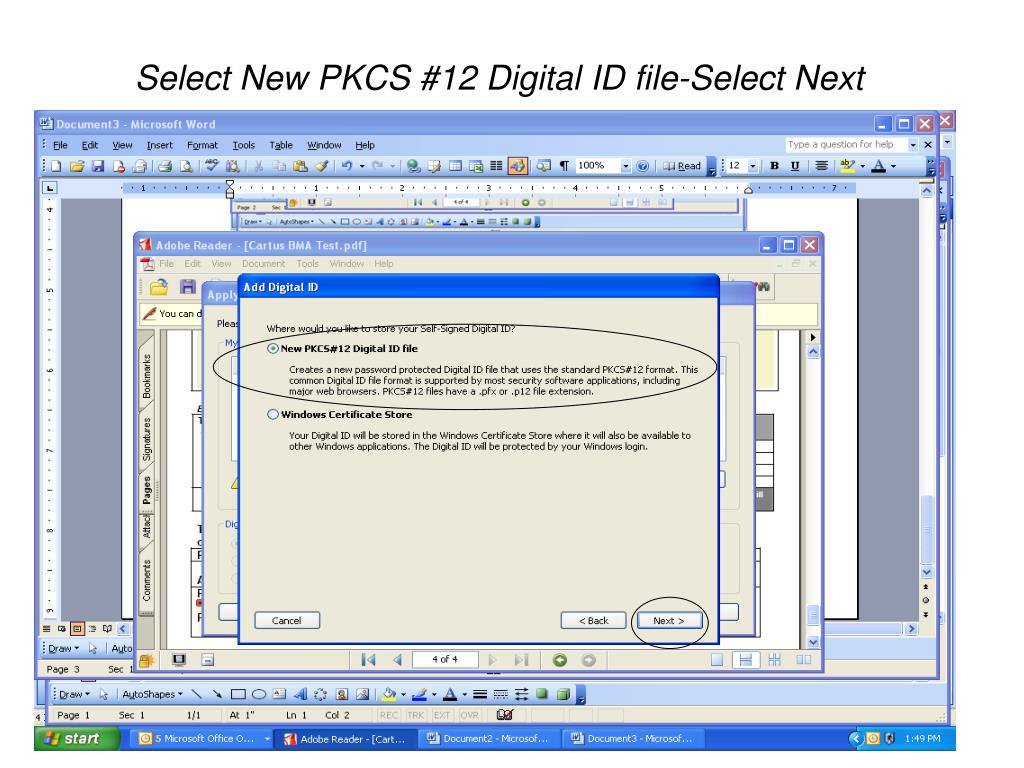Image resolution: width=1024 pixels, height=768 pixels.
Task: Toggle Show/Hide paragraph marks icon
Action: (564, 166)
